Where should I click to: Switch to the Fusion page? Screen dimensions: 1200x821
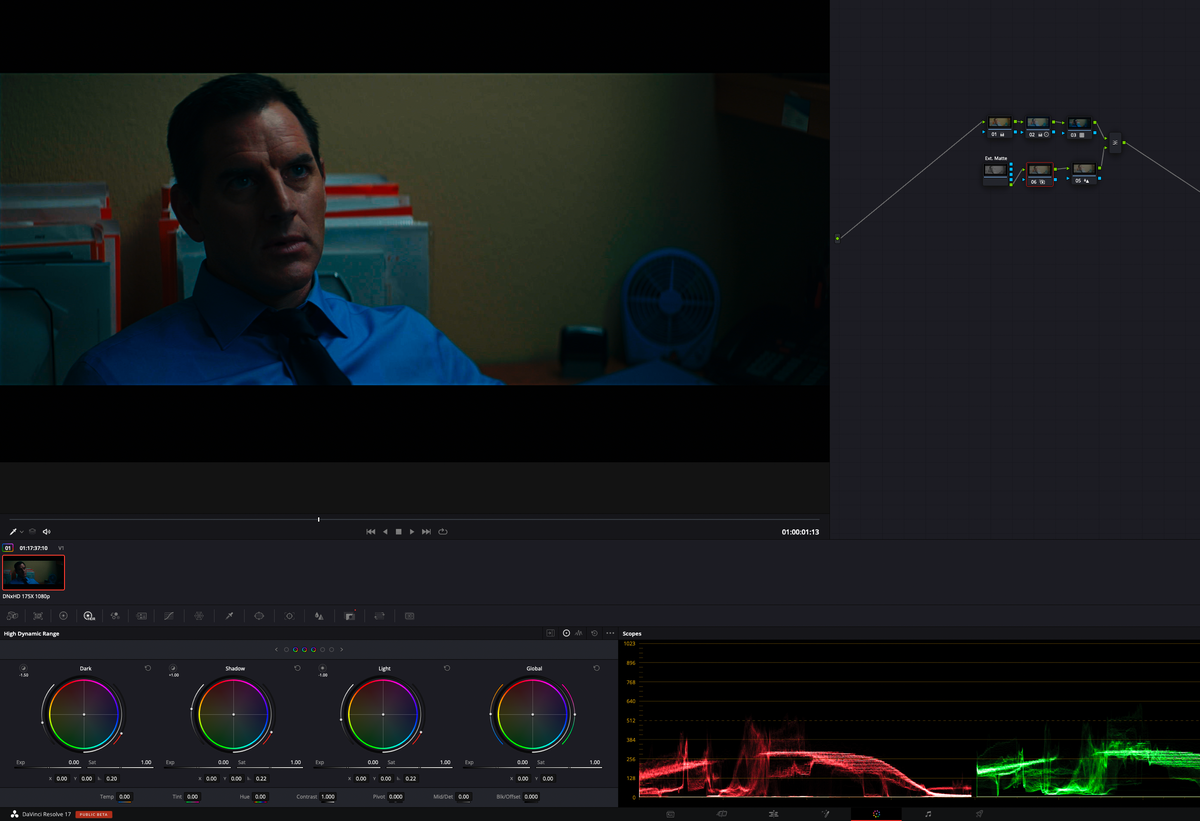[x=825, y=814]
